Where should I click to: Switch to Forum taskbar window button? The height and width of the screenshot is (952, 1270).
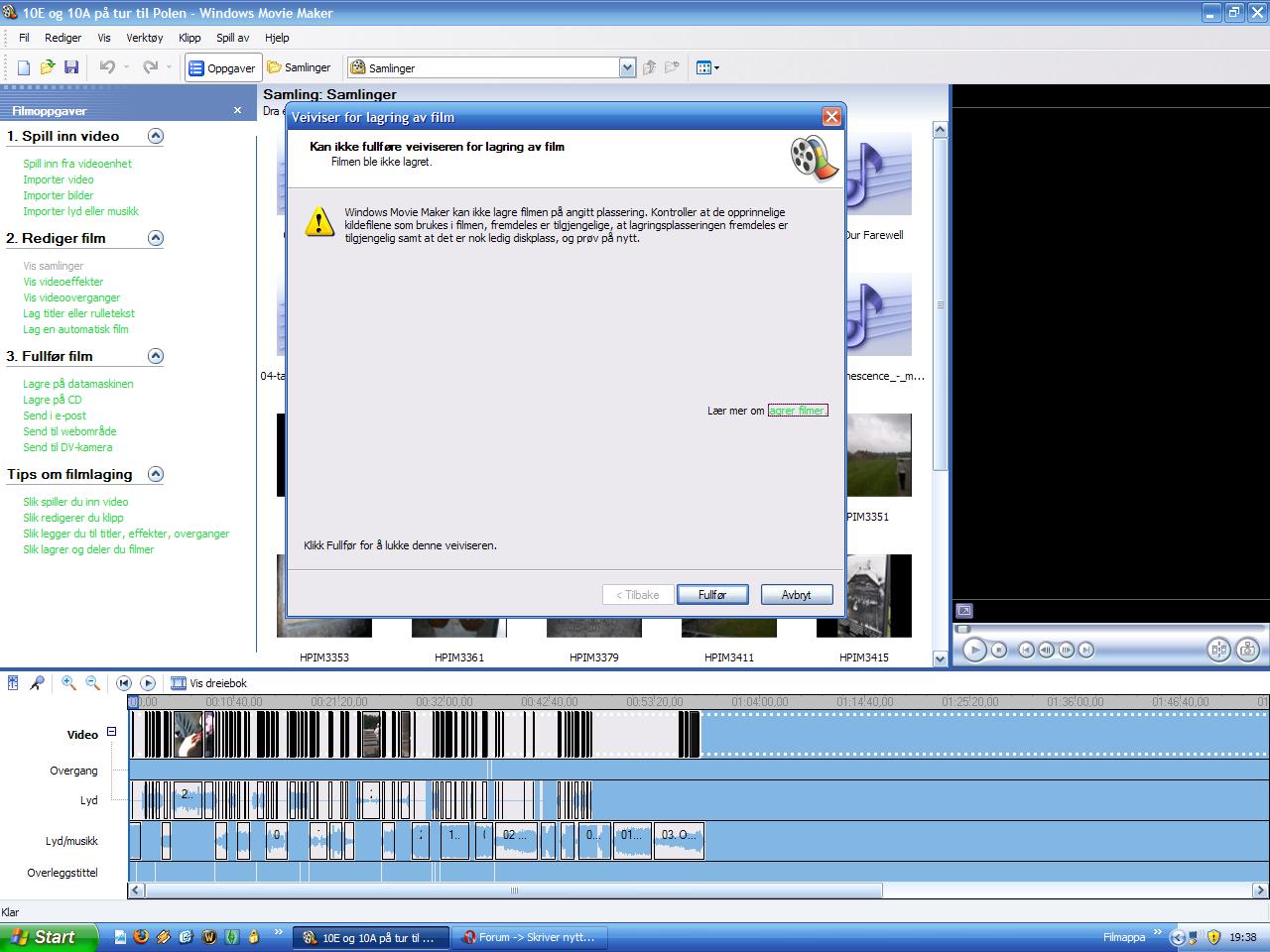click(x=532, y=937)
